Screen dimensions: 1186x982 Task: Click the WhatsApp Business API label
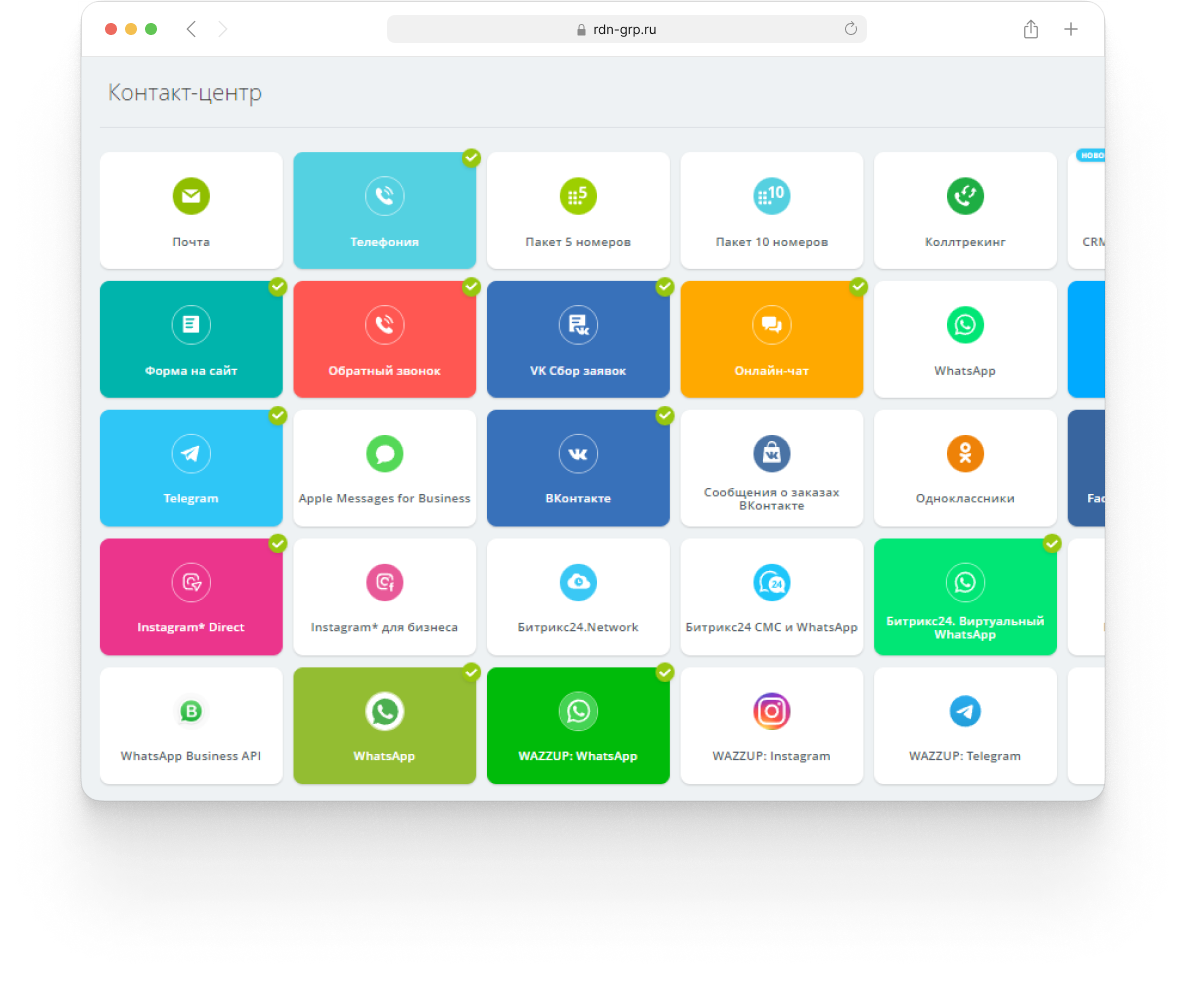click(x=191, y=756)
